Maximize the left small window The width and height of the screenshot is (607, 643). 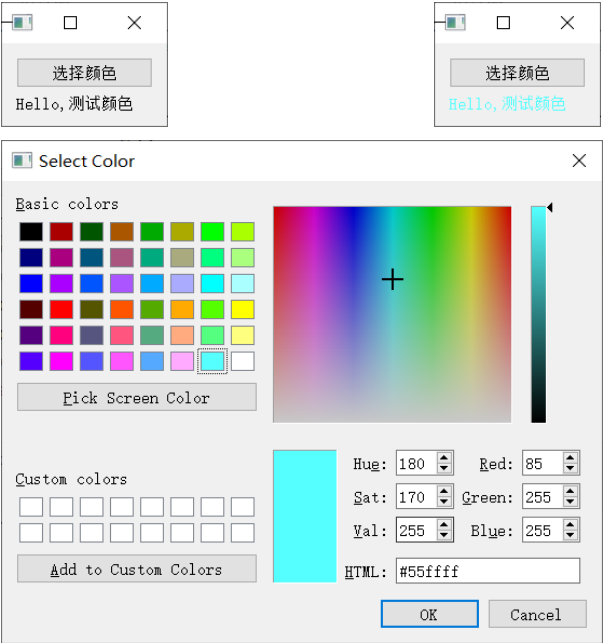(x=71, y=23)
